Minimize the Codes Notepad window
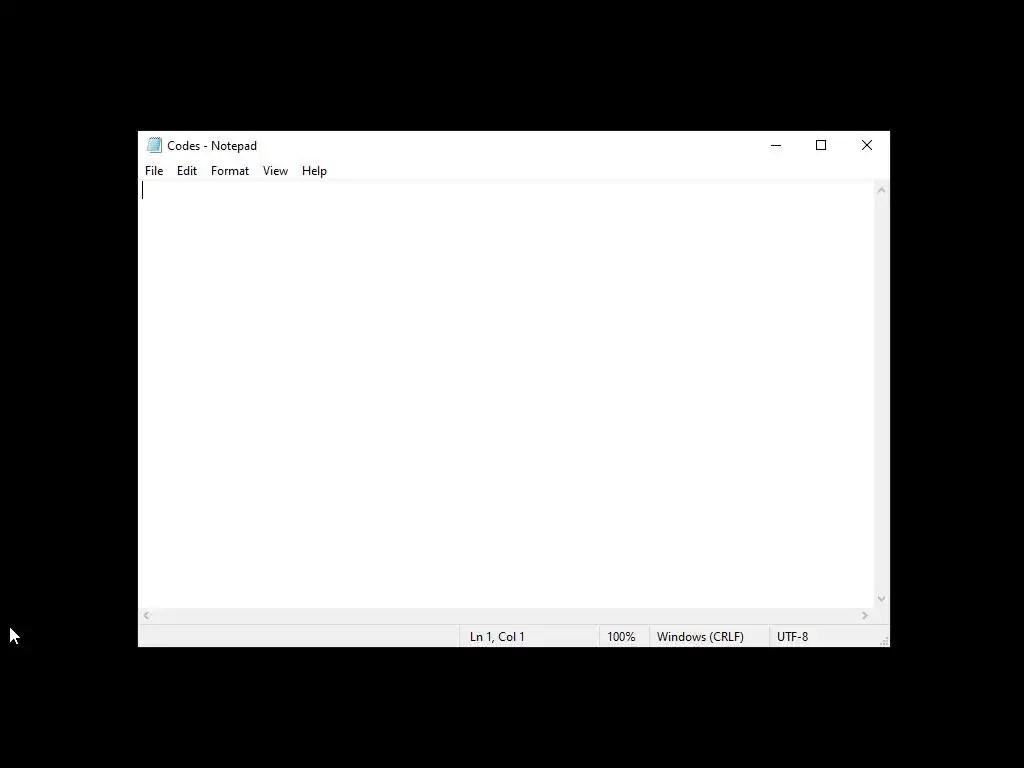Viewport: 1024px width, 768px height. tap(776, 145)
